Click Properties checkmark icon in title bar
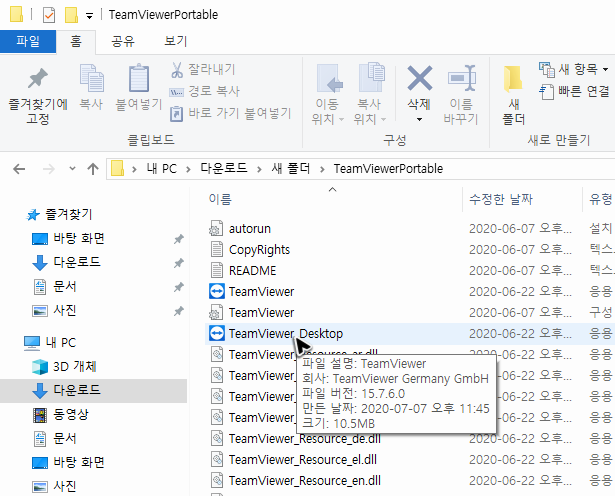 [x=49, y=15]
